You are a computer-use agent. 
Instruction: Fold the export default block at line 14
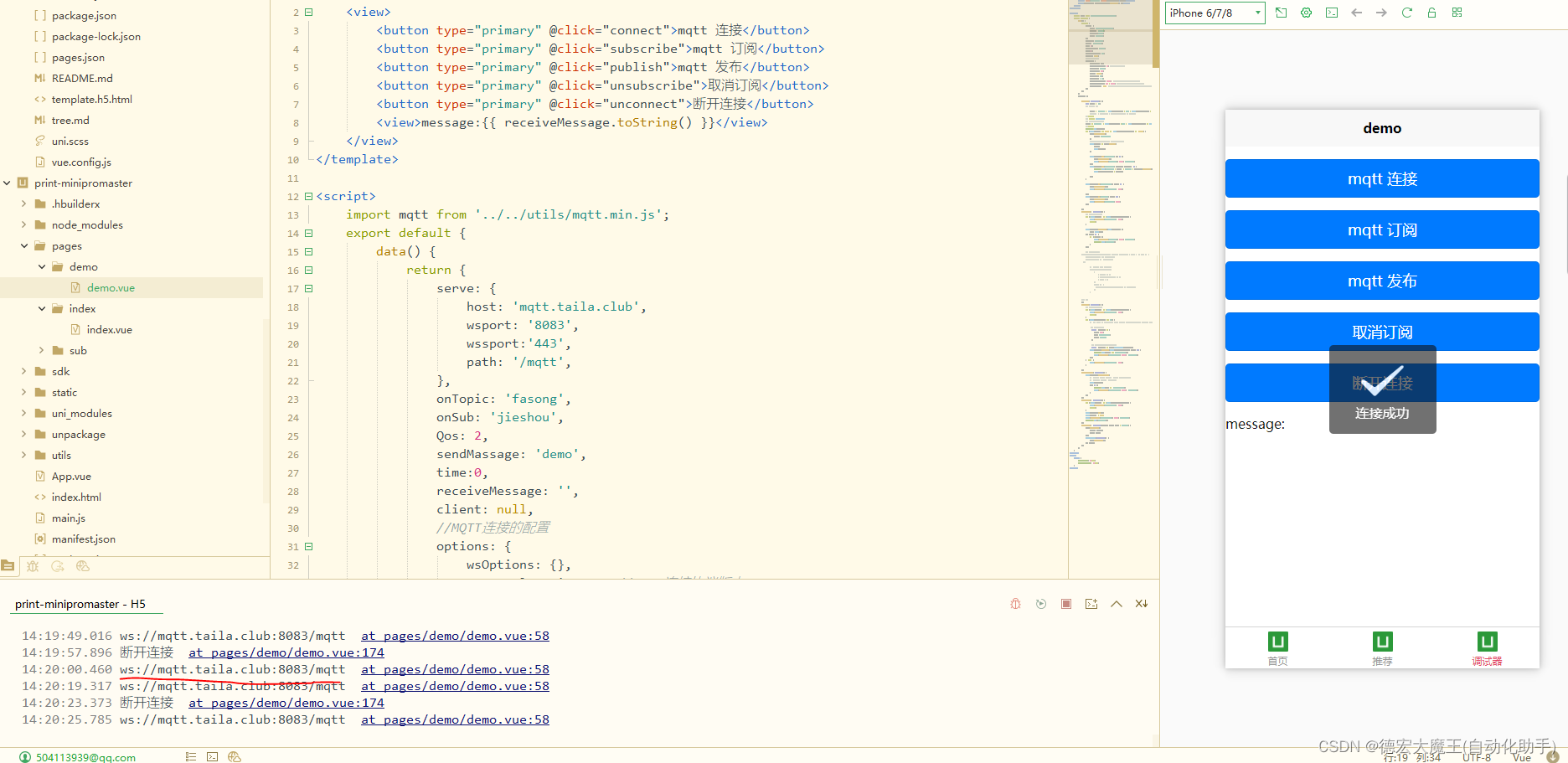coord(308,234)
